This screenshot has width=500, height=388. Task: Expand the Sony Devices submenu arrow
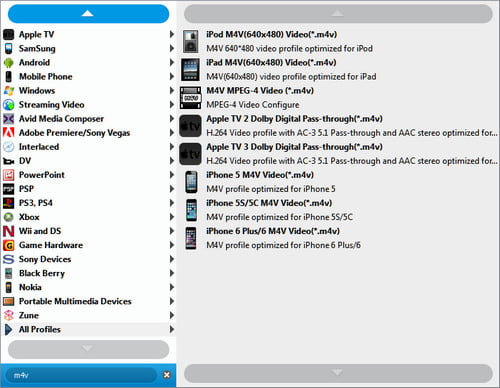172,259
